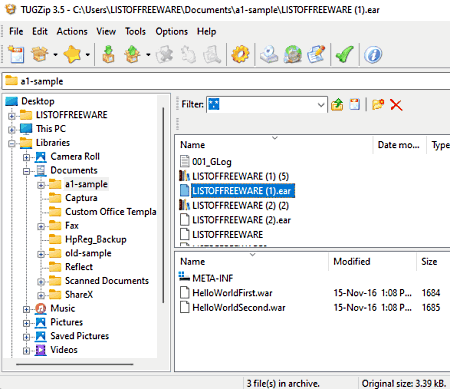450x389 pixels.
Task: Open the Options menu
Action: 171,31
